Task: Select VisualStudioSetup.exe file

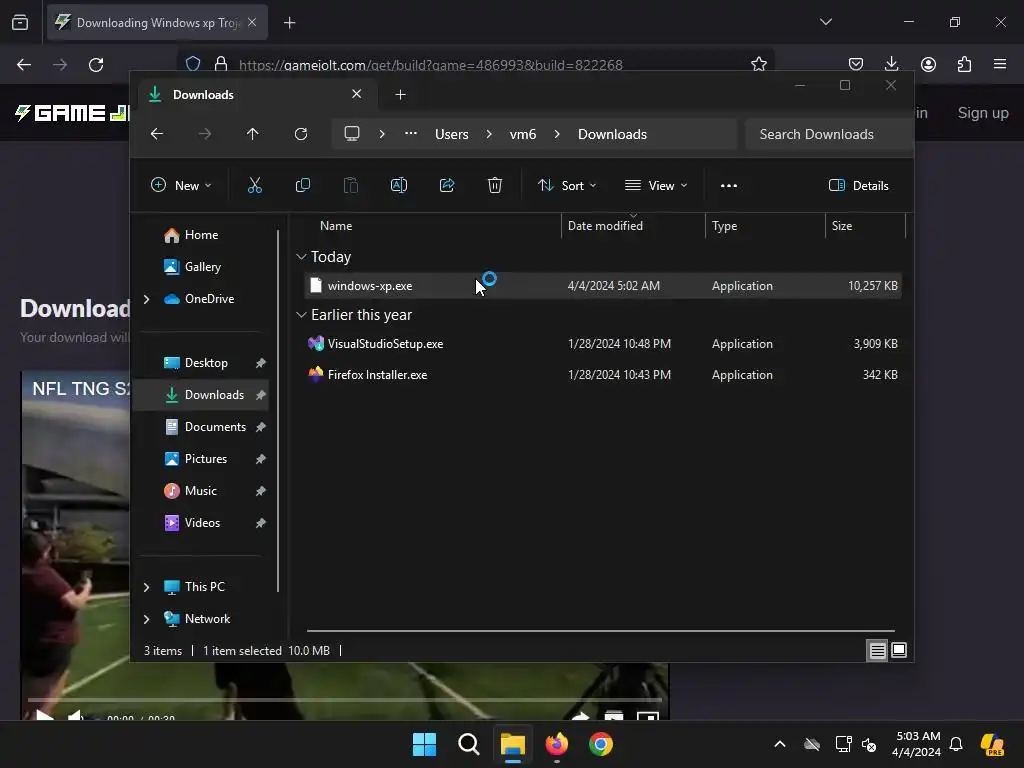Action: (x=603, y=344)
